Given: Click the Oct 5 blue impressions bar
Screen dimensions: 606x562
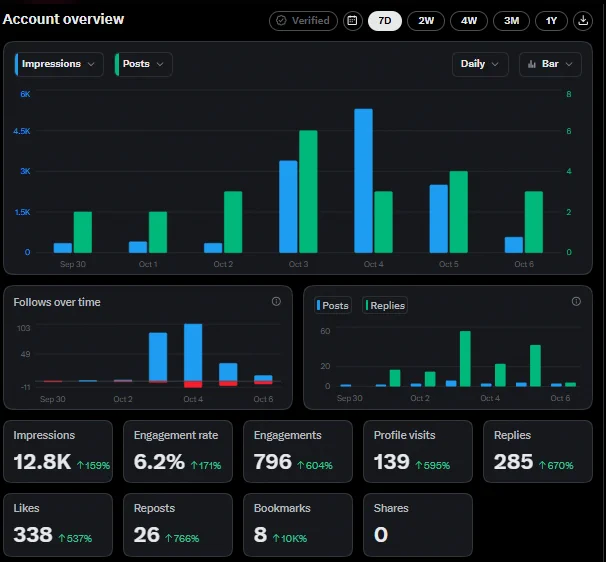Looking at the screenshot, I should 439,219.
